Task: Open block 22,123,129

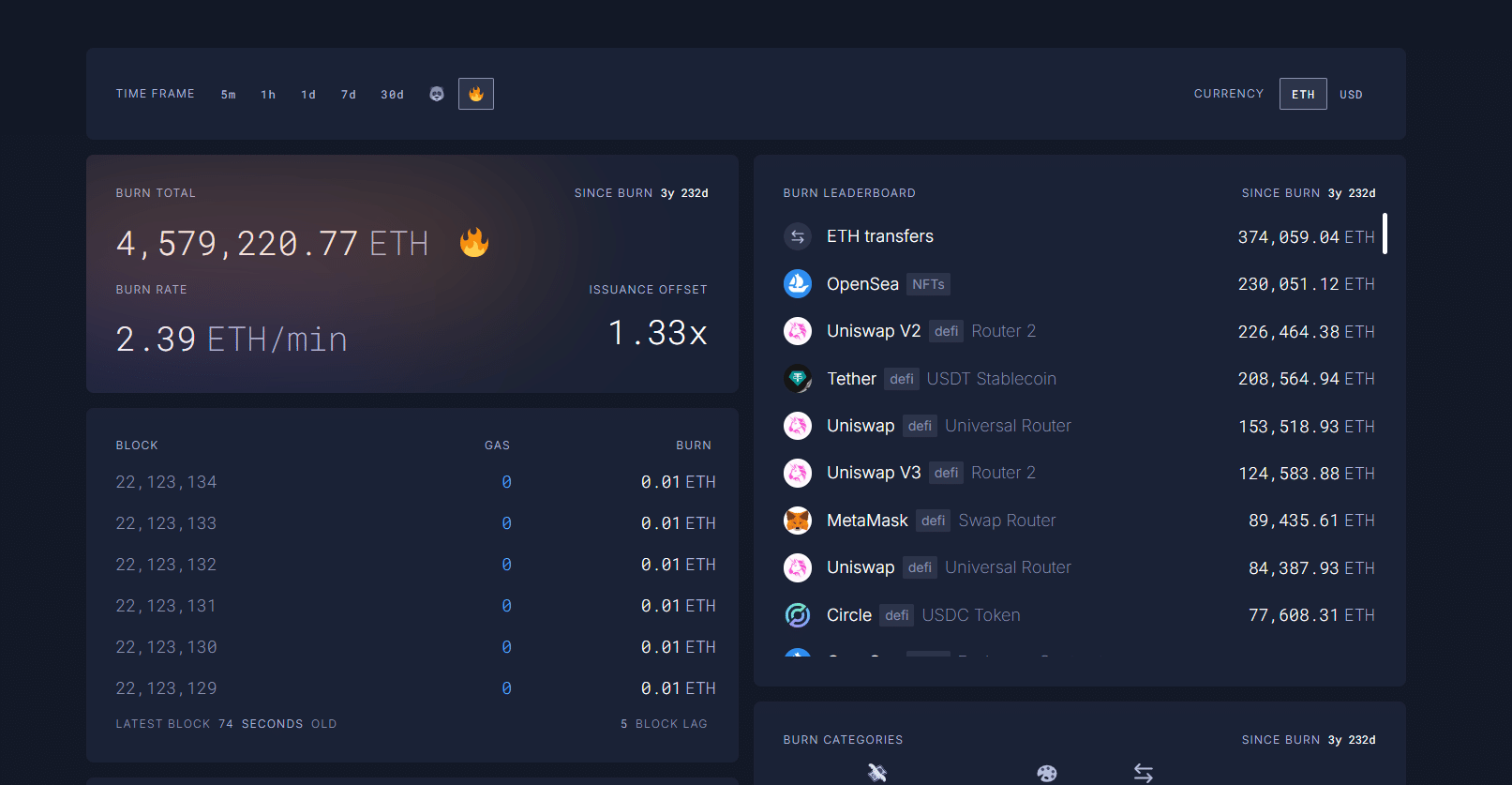Action: click(166, 688)
